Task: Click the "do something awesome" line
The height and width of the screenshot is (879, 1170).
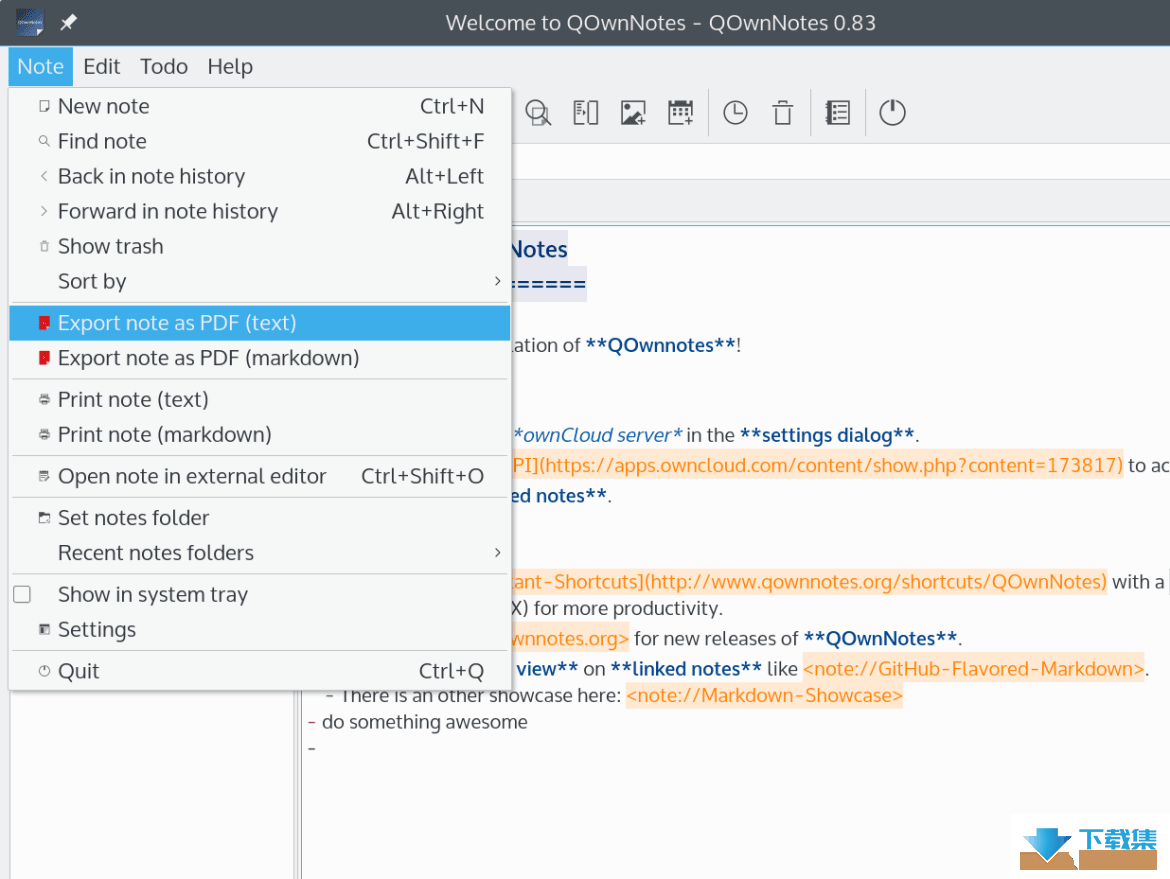Action: click(425, 722)
